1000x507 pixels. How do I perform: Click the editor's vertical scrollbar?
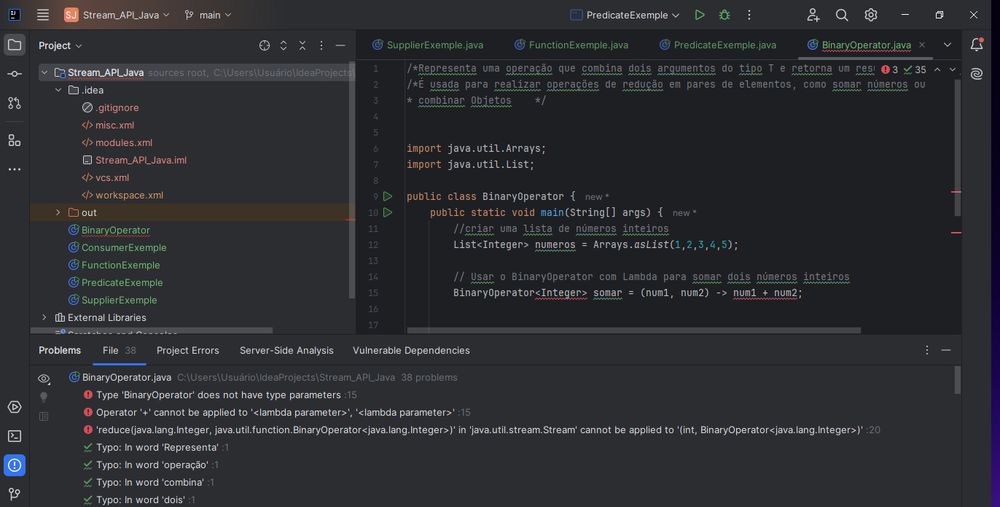click(957, 150)
